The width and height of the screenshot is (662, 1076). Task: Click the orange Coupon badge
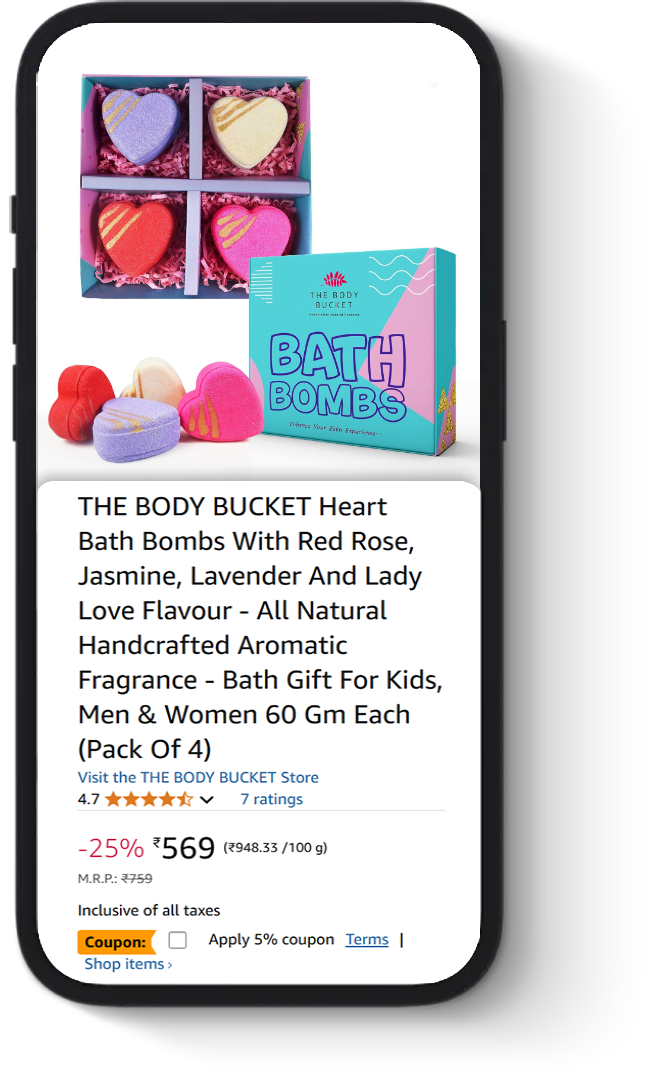116,942
